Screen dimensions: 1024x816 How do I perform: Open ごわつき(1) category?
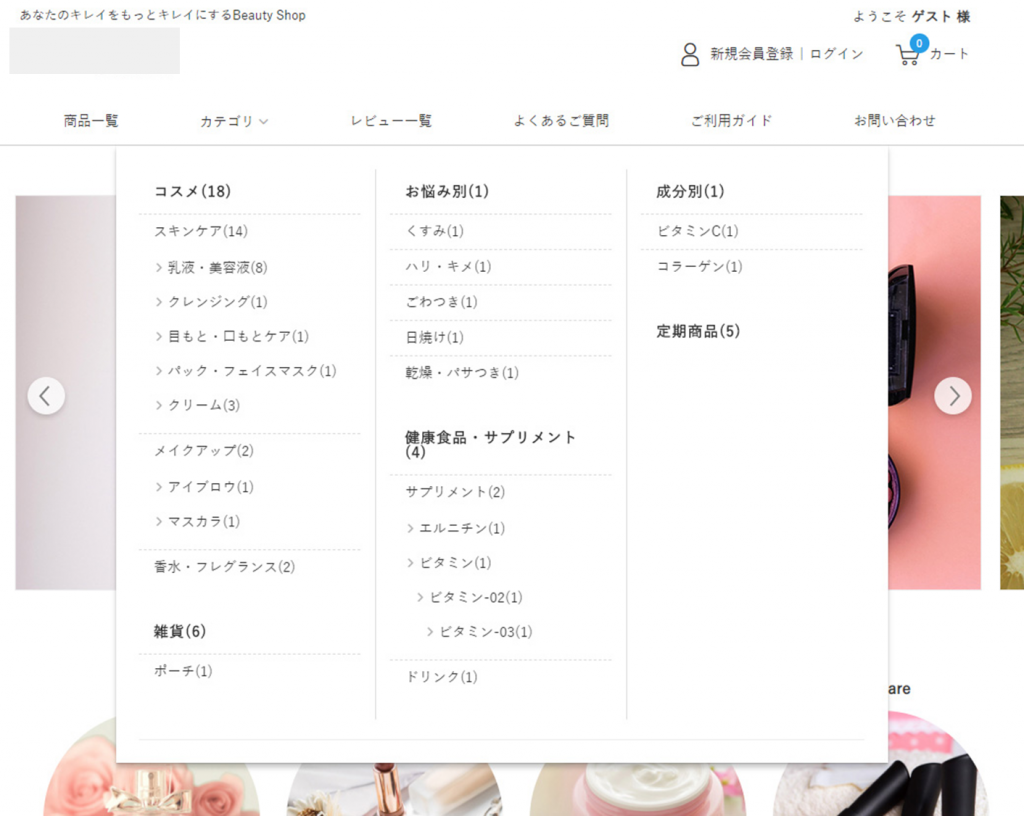[x=441, y=302]
